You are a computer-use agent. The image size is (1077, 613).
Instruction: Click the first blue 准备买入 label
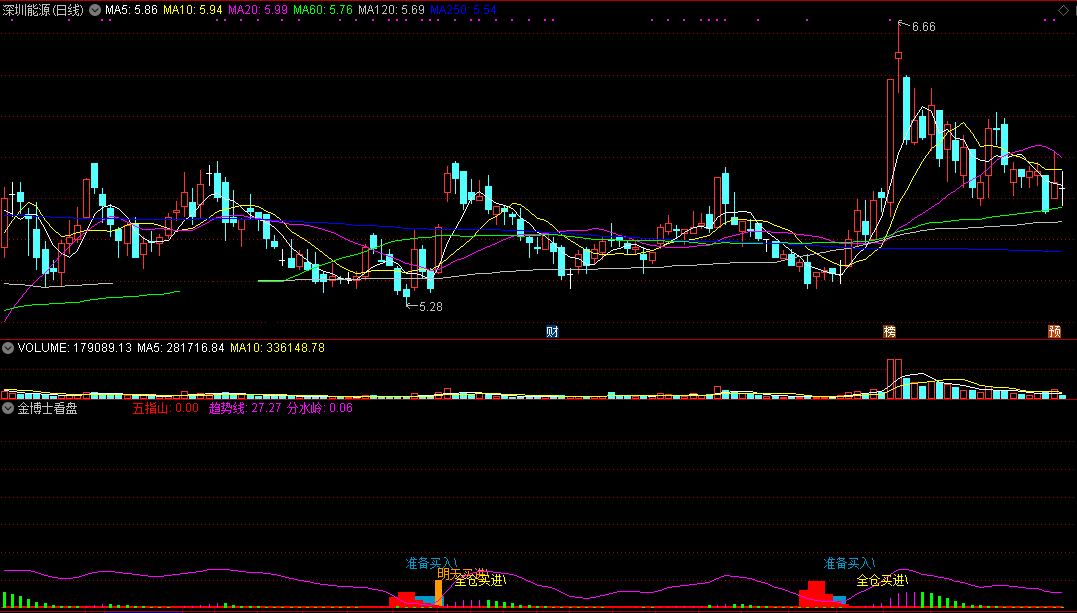[431, 564]
